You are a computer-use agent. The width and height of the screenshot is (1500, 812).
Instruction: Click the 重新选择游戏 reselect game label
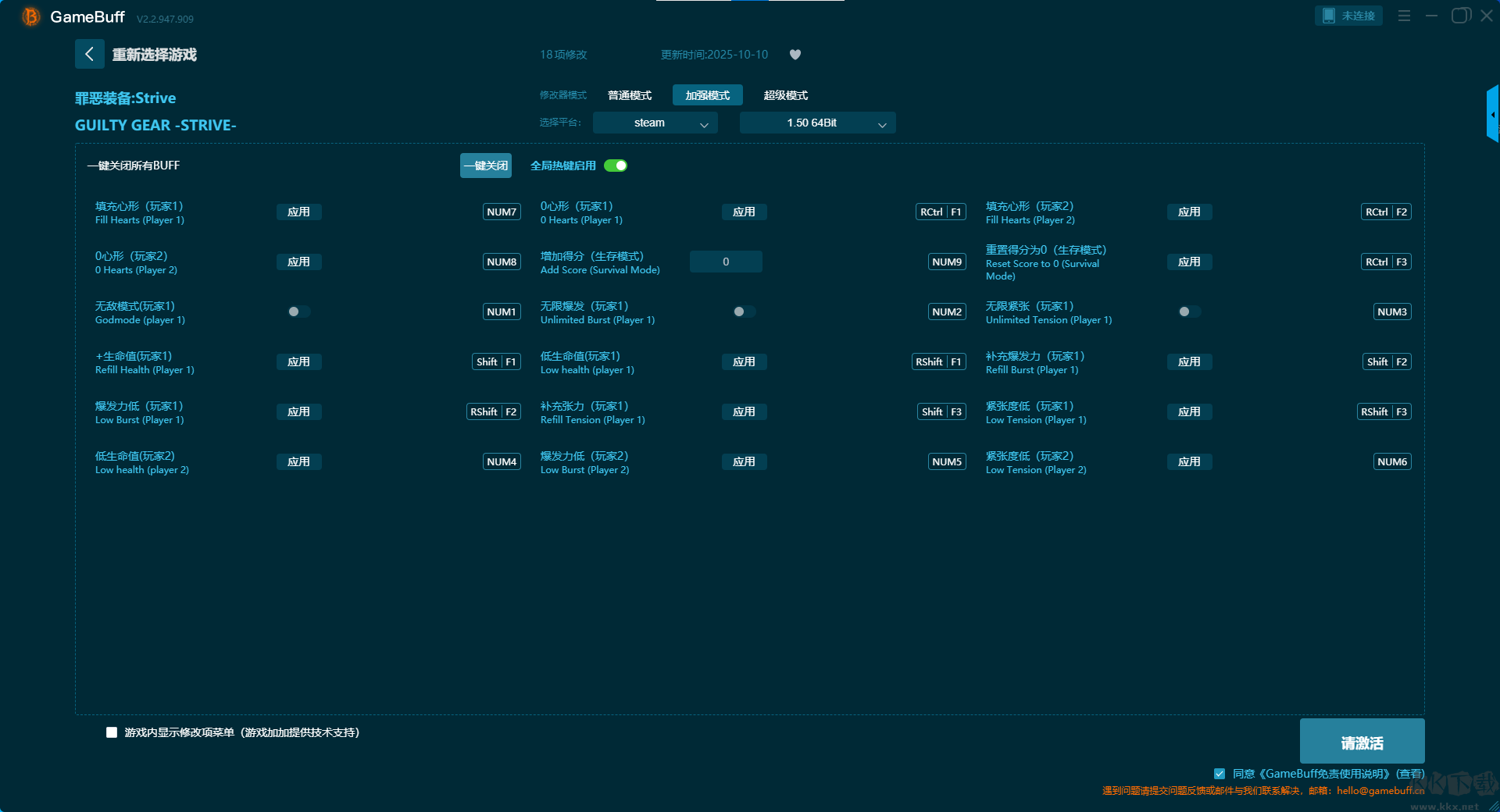154,55
